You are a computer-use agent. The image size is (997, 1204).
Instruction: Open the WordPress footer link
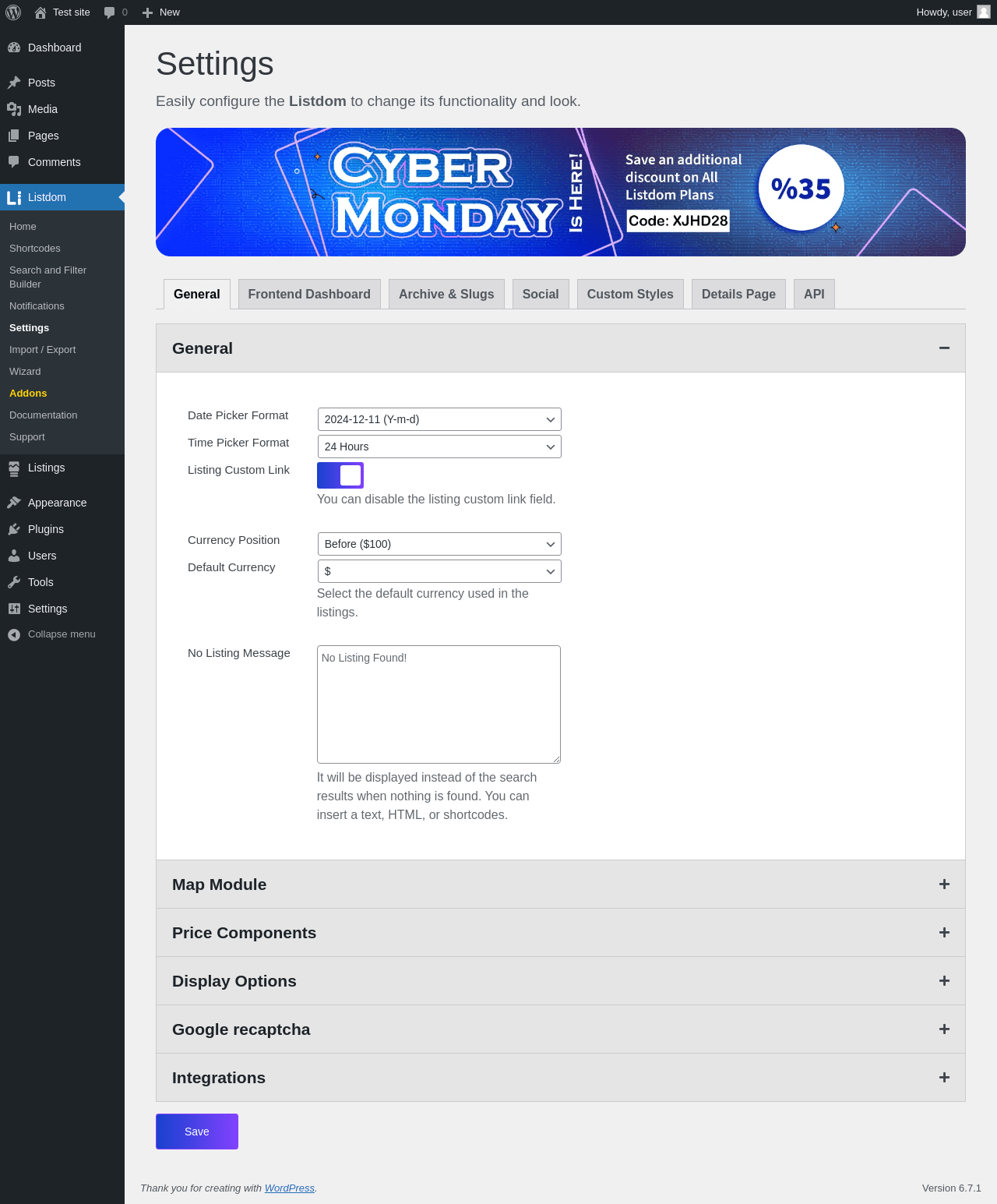(x=290, y=1188)
